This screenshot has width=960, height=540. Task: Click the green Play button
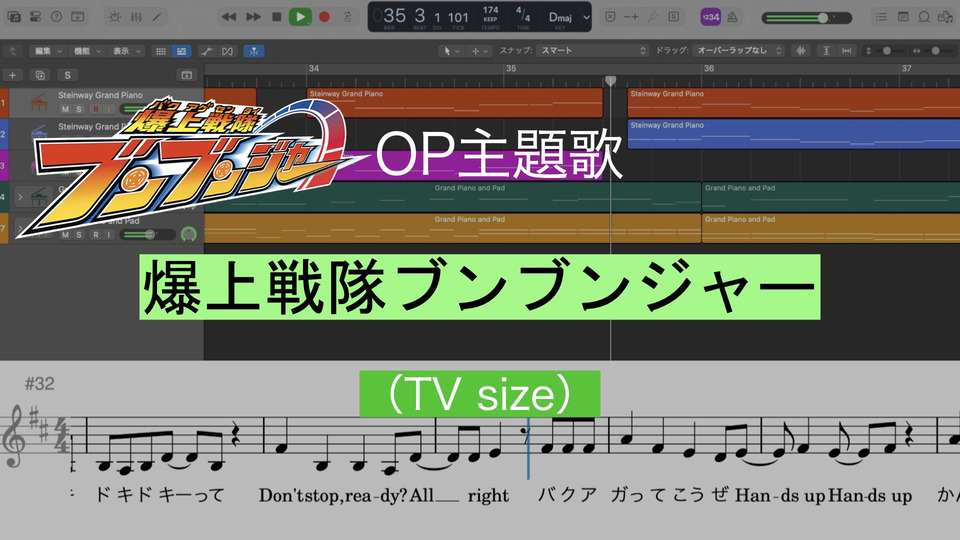(300, 17)
